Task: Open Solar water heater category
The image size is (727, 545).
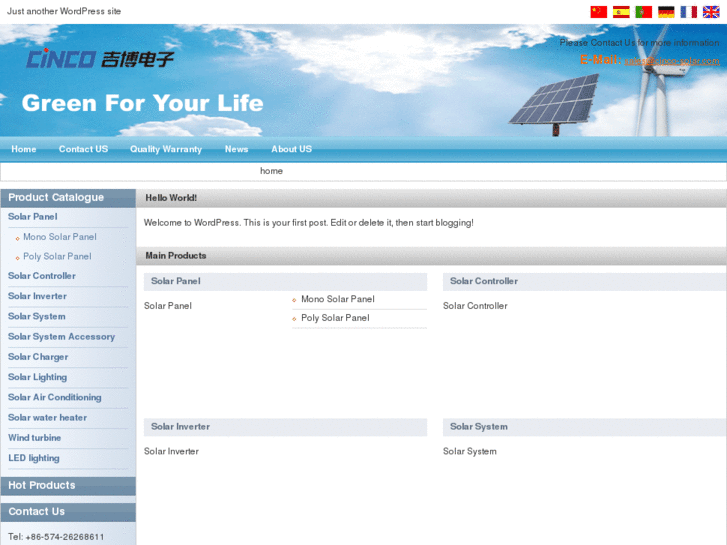Action: coord(47,417)
